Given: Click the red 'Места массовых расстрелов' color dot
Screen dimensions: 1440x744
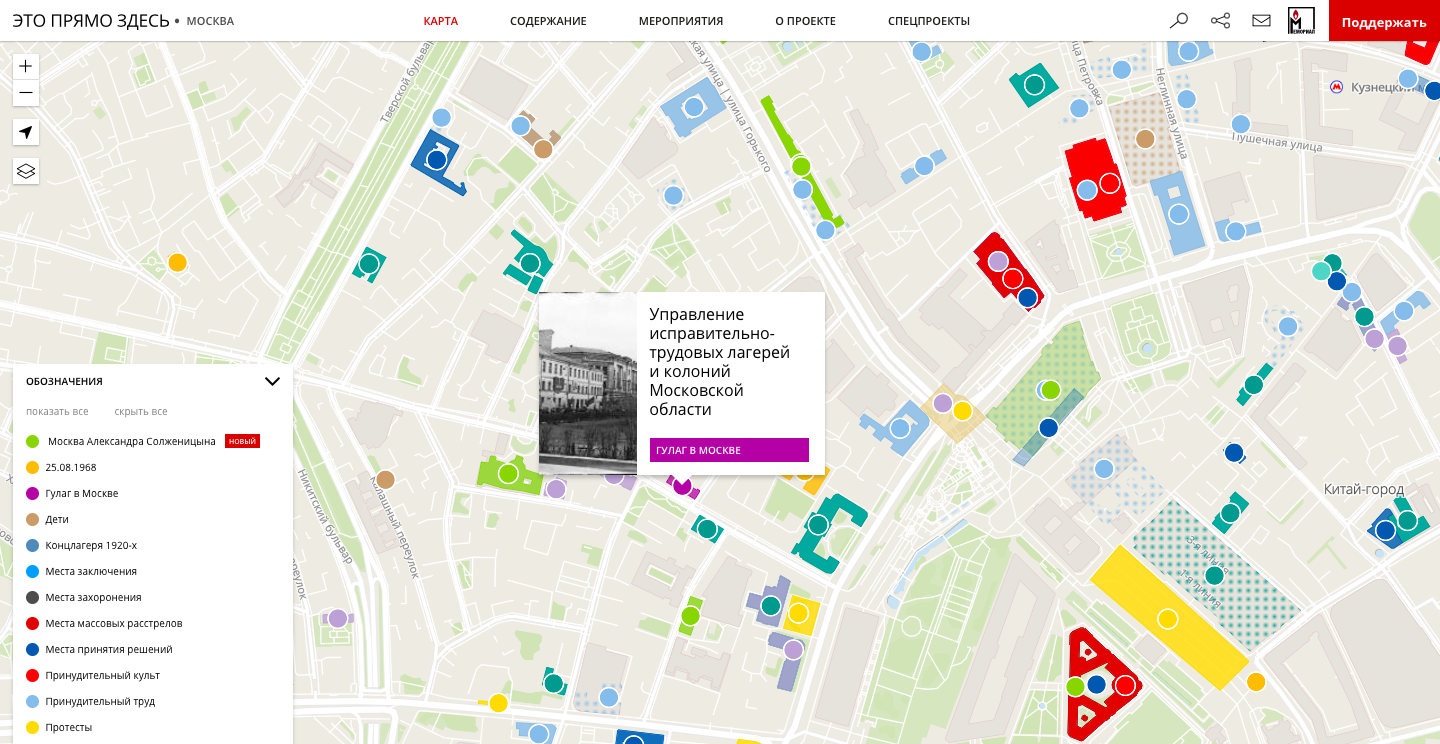Looking at the screenshot, I should 33,623.
